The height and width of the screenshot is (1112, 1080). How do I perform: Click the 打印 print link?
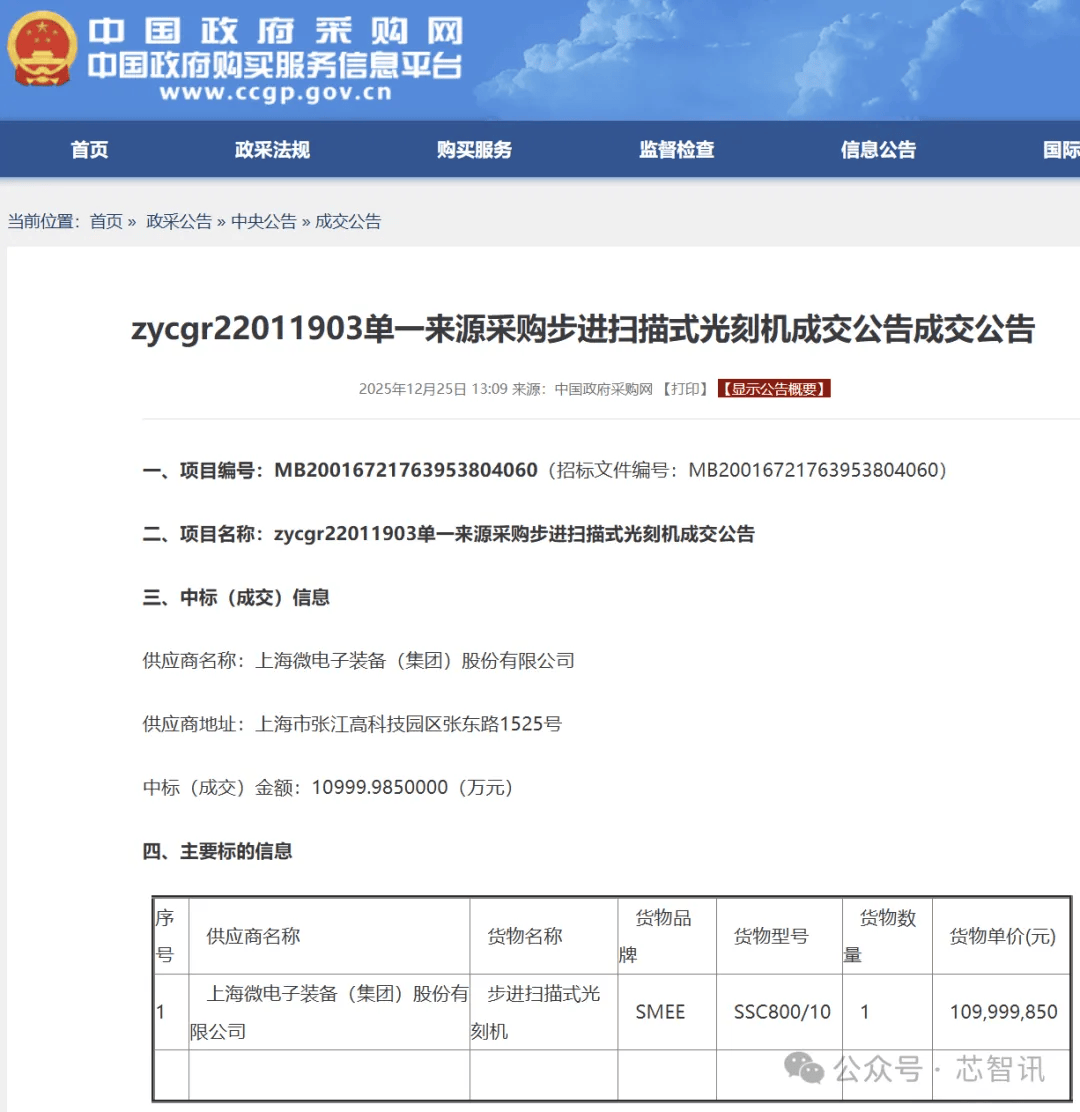coord(685,389)
